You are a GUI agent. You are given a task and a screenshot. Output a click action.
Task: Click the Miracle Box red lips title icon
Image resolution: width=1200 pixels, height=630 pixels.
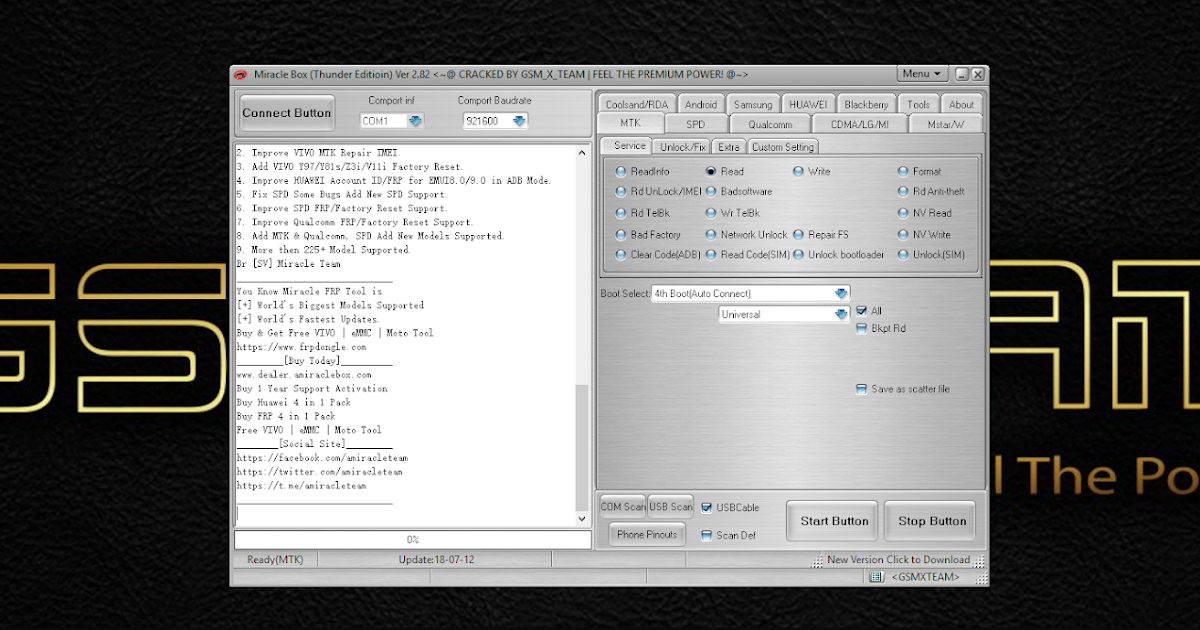pos(240,74)
